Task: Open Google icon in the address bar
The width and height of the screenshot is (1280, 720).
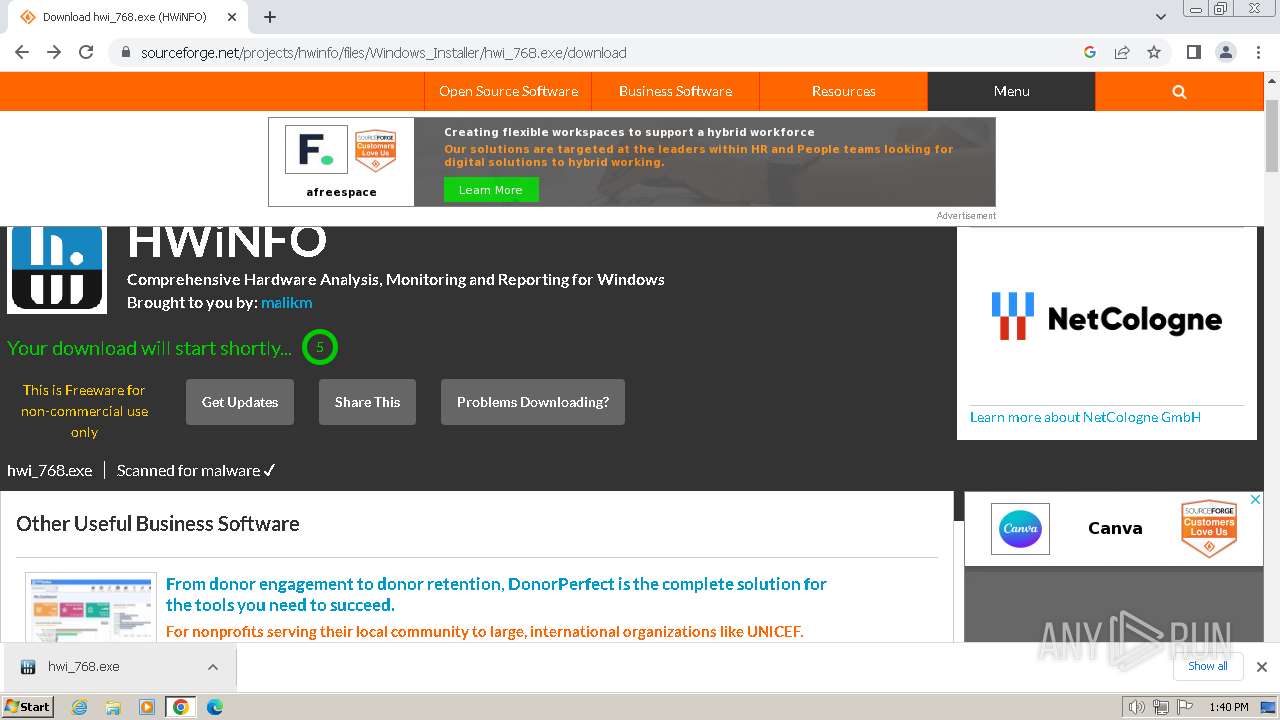Action: (1090, 52)
